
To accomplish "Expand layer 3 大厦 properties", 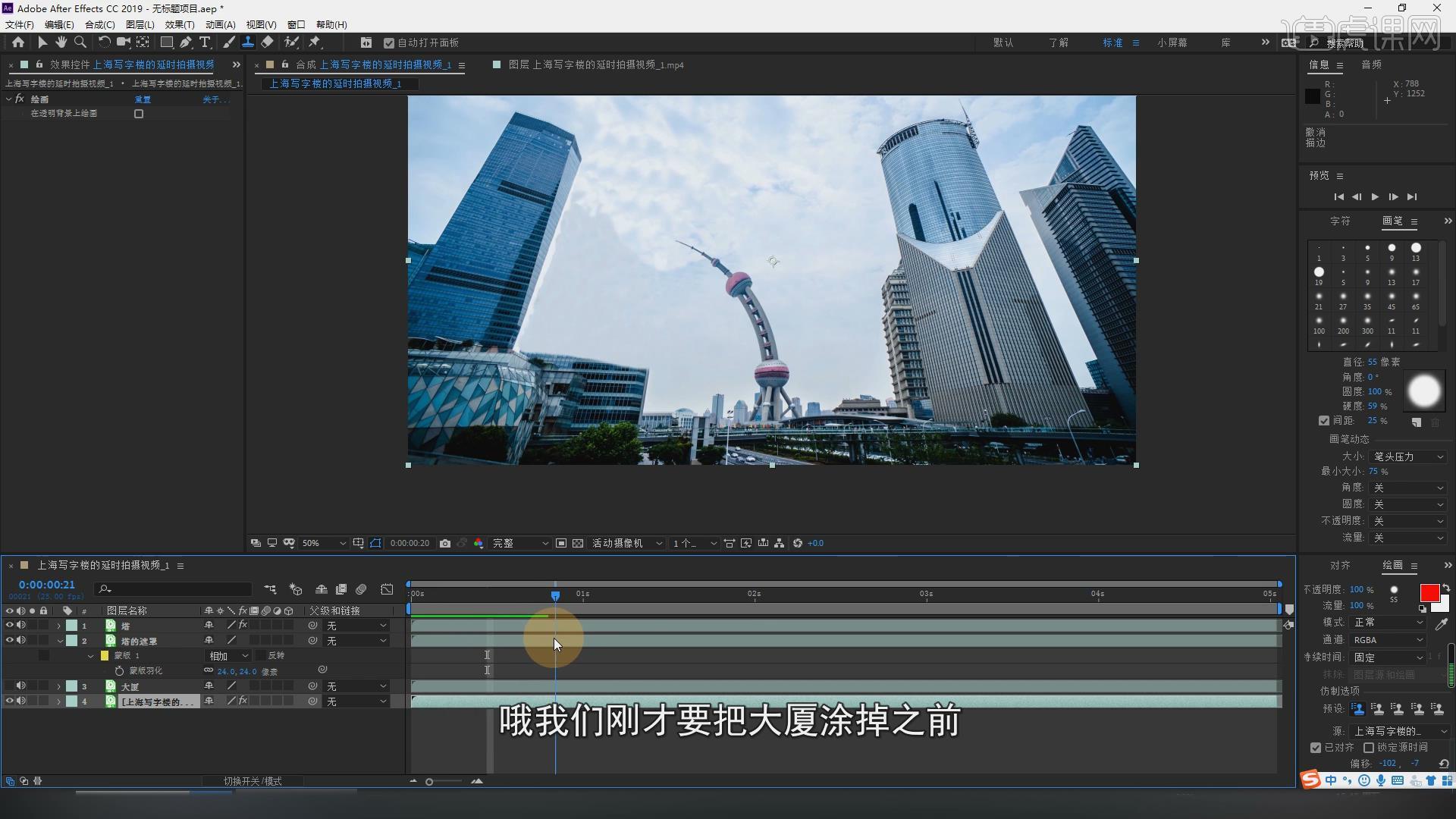I will pos(59,686).
